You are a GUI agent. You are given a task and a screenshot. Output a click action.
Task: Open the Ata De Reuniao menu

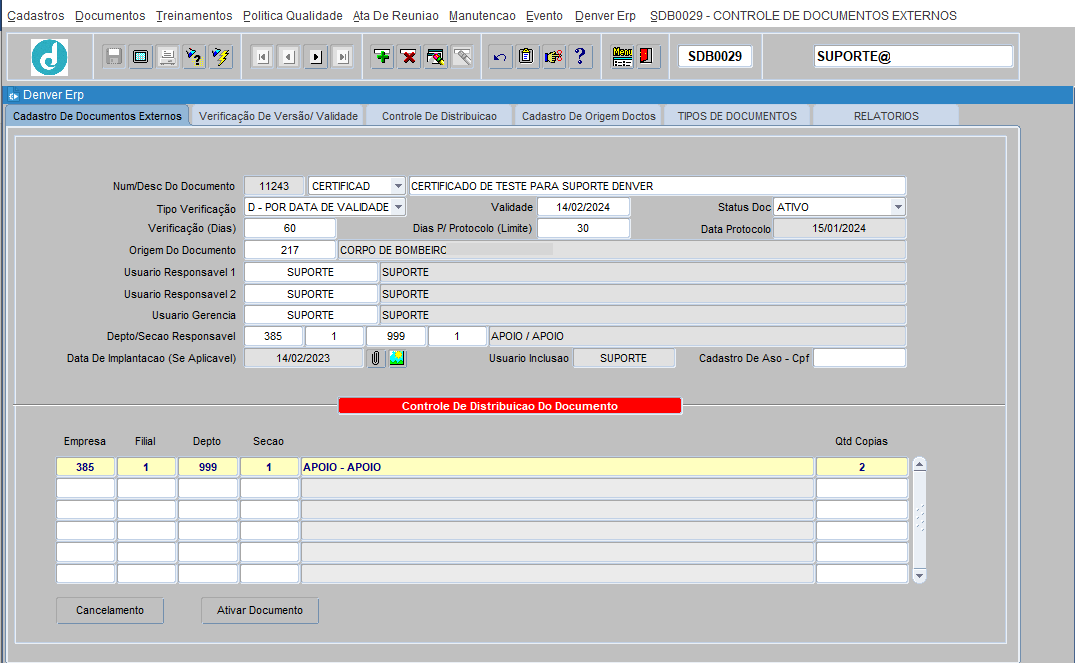(396, 16)
